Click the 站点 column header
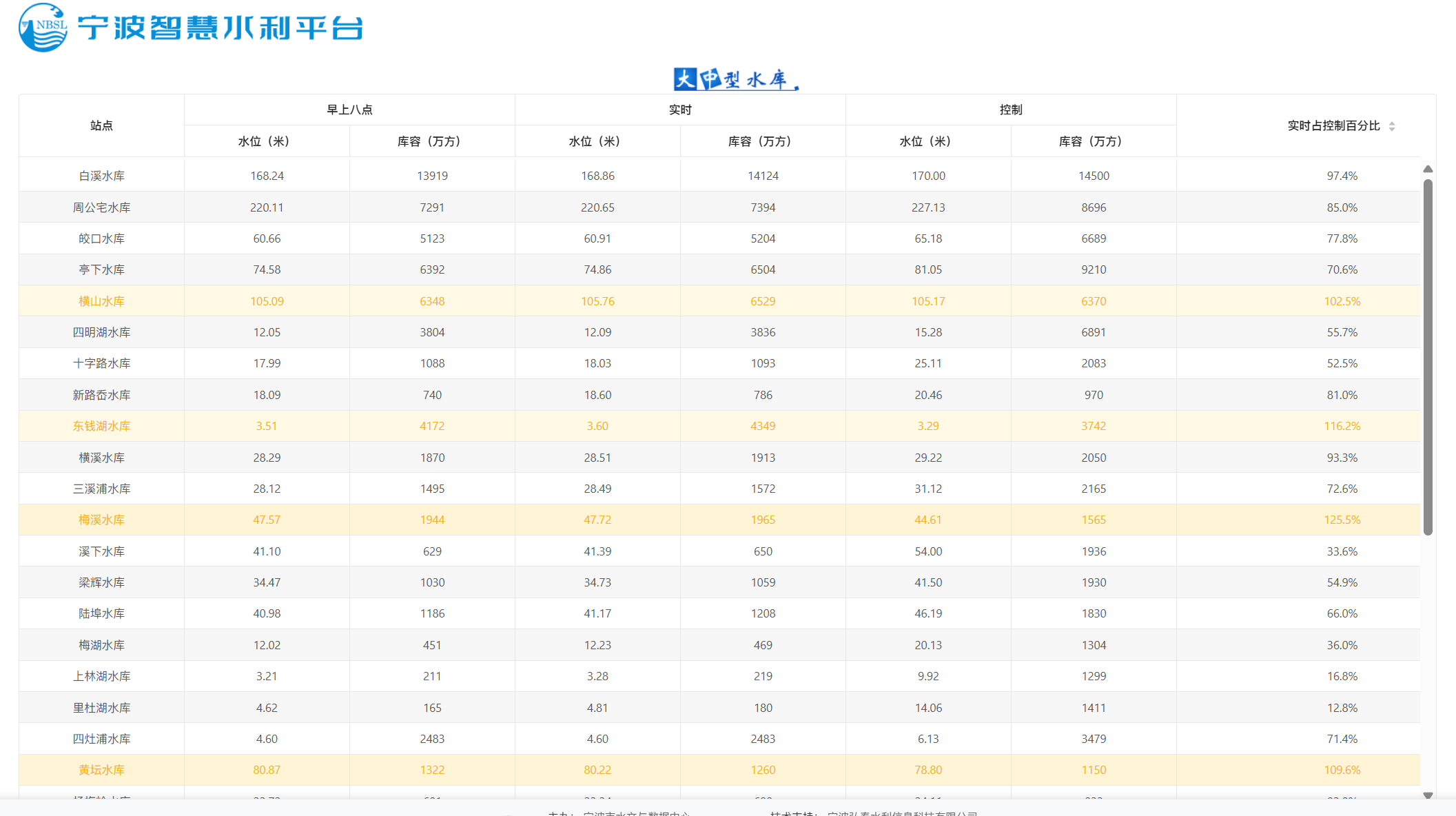The height and width of the screenshot is (816, 1456). pos(101,125)
